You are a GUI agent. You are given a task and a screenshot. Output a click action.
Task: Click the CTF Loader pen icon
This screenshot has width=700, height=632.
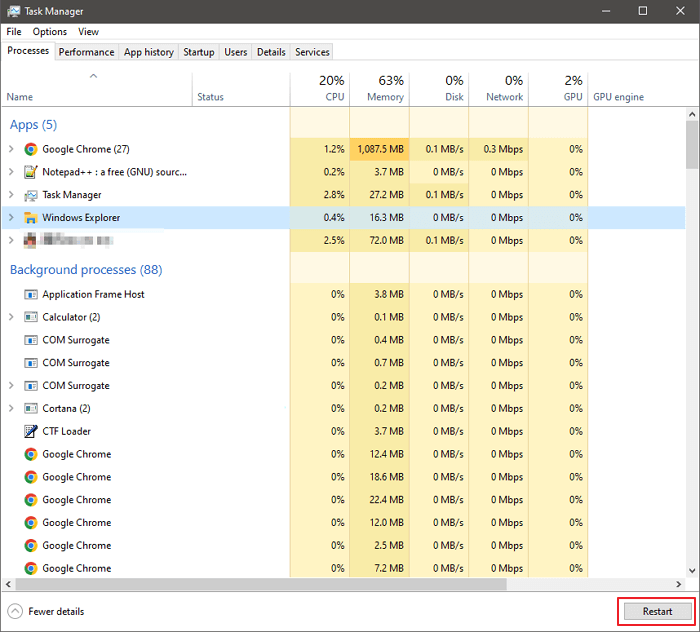pos(31,431)
